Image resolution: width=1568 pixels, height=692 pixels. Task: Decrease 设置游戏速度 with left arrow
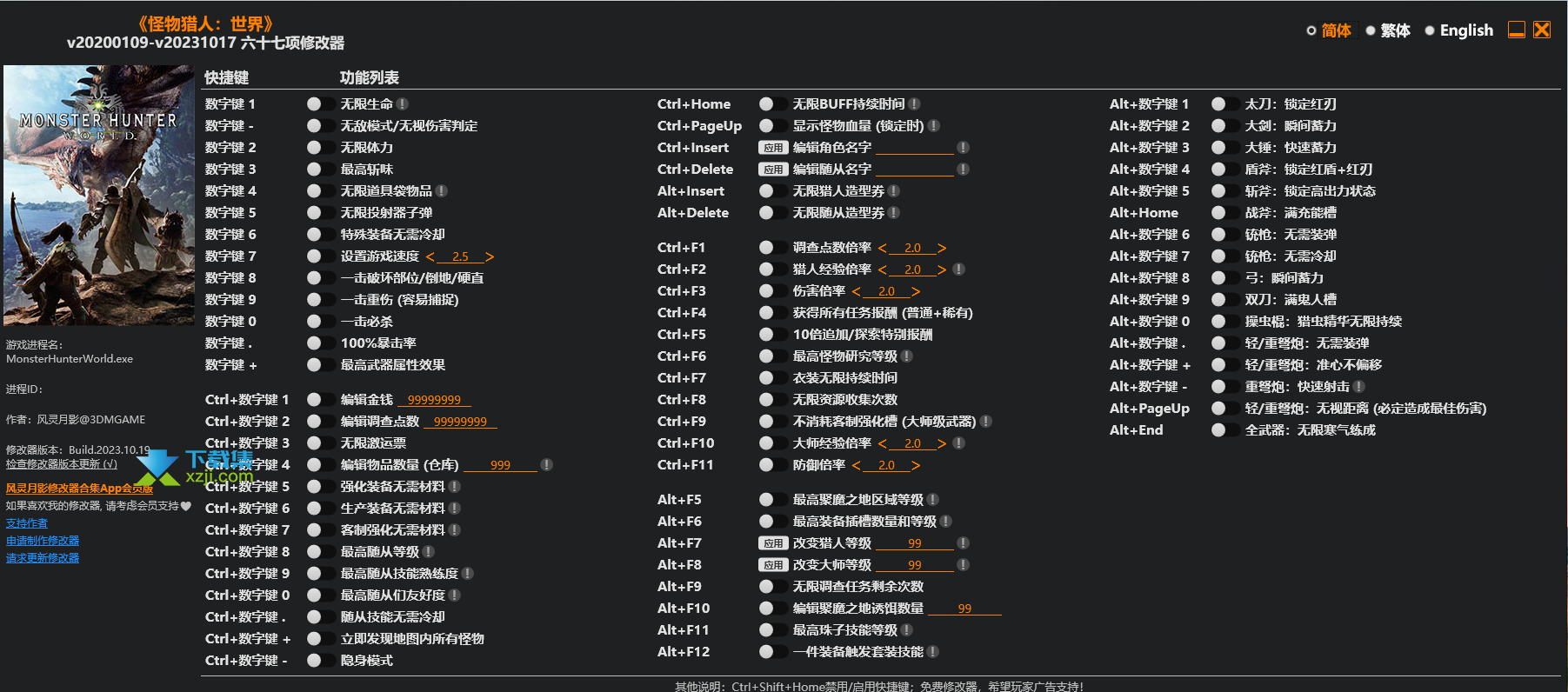[x=430, y=257]
